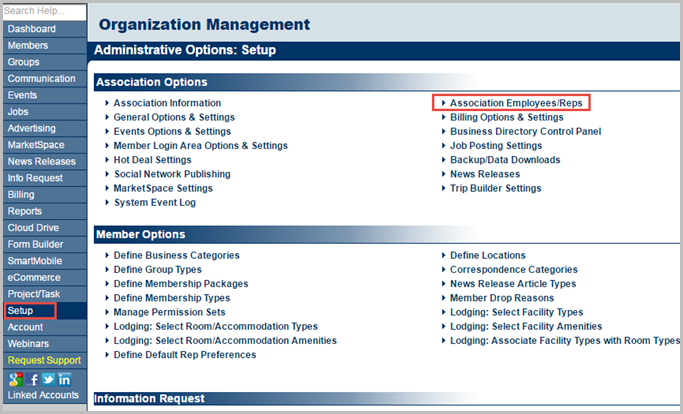Open Define Locations link
This screenshot has height=414, width=683.
click(488, 255)
